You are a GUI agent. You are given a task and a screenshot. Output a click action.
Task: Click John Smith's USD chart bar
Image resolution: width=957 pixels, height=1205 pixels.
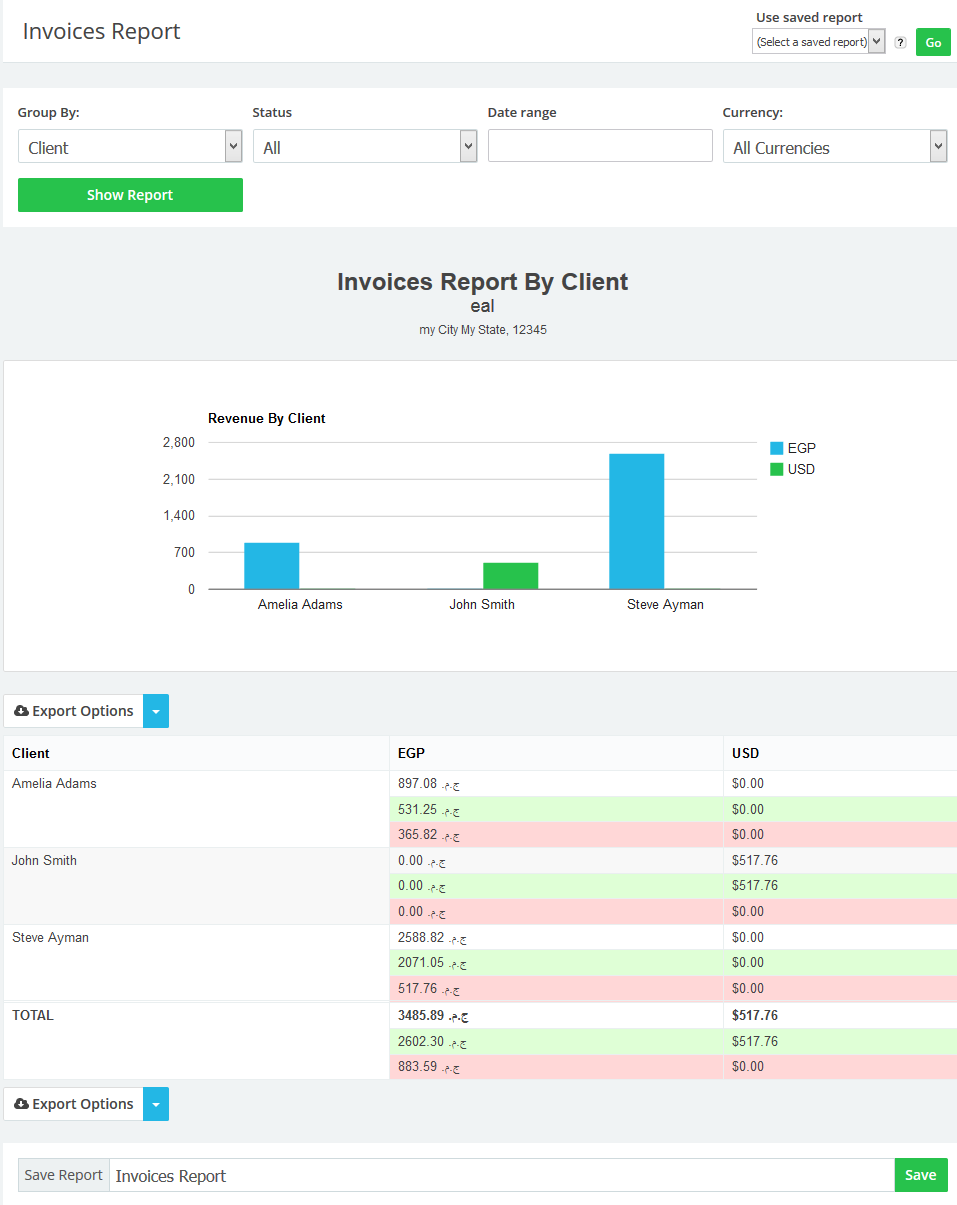click(510, 576)
